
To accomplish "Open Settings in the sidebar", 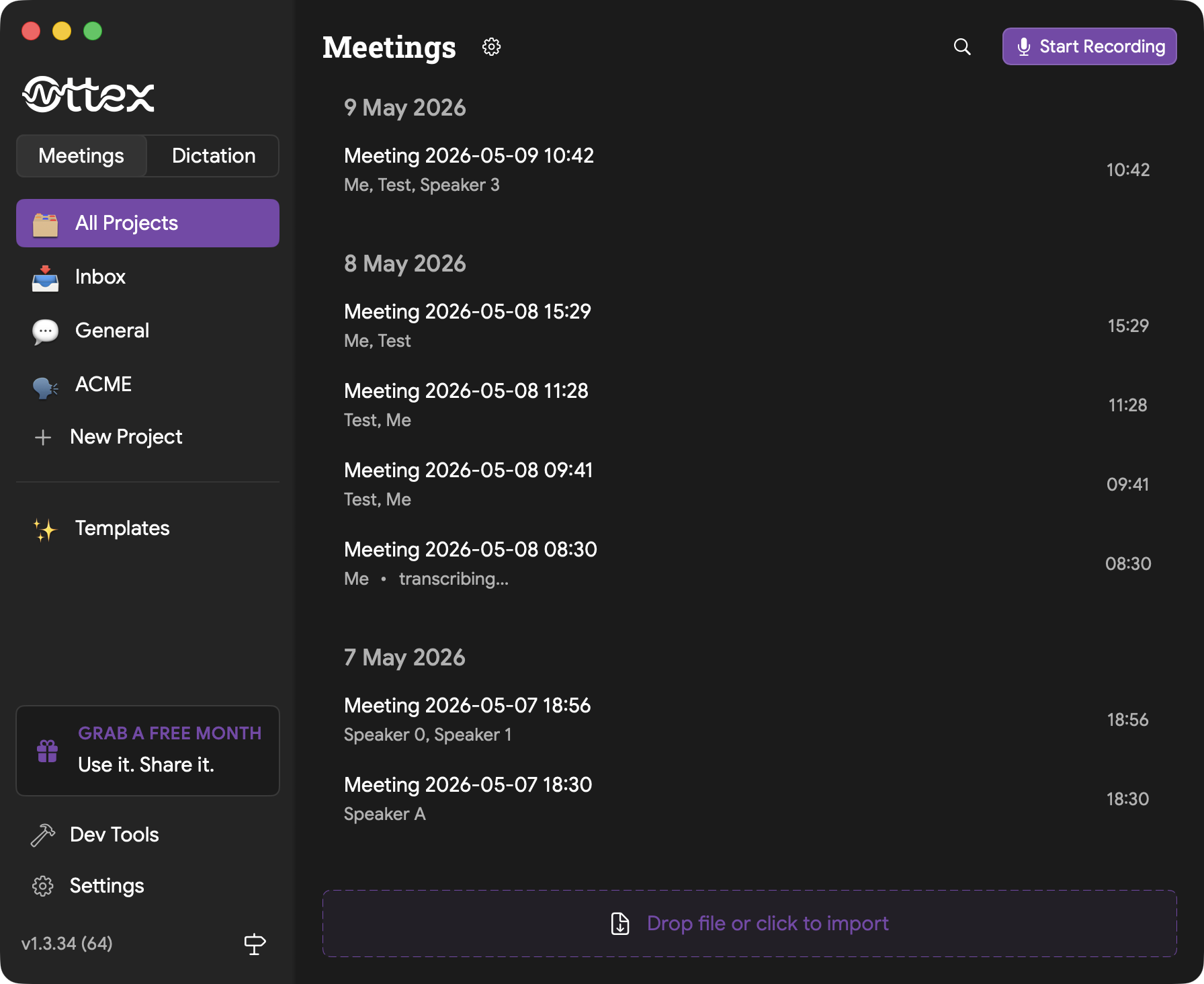I will (x=148, y=886).
